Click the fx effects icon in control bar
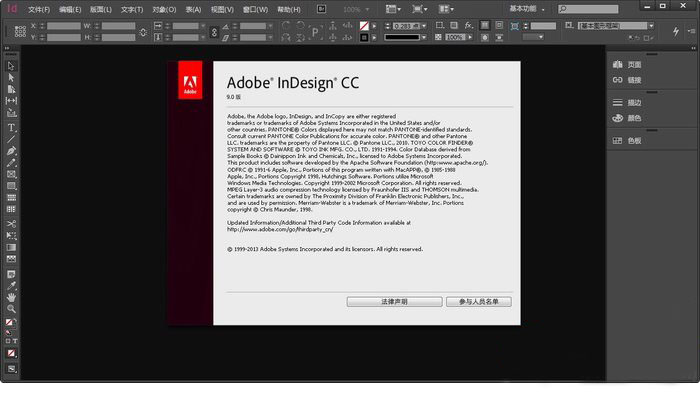700x394 pixels. click(x=468, y=25)
